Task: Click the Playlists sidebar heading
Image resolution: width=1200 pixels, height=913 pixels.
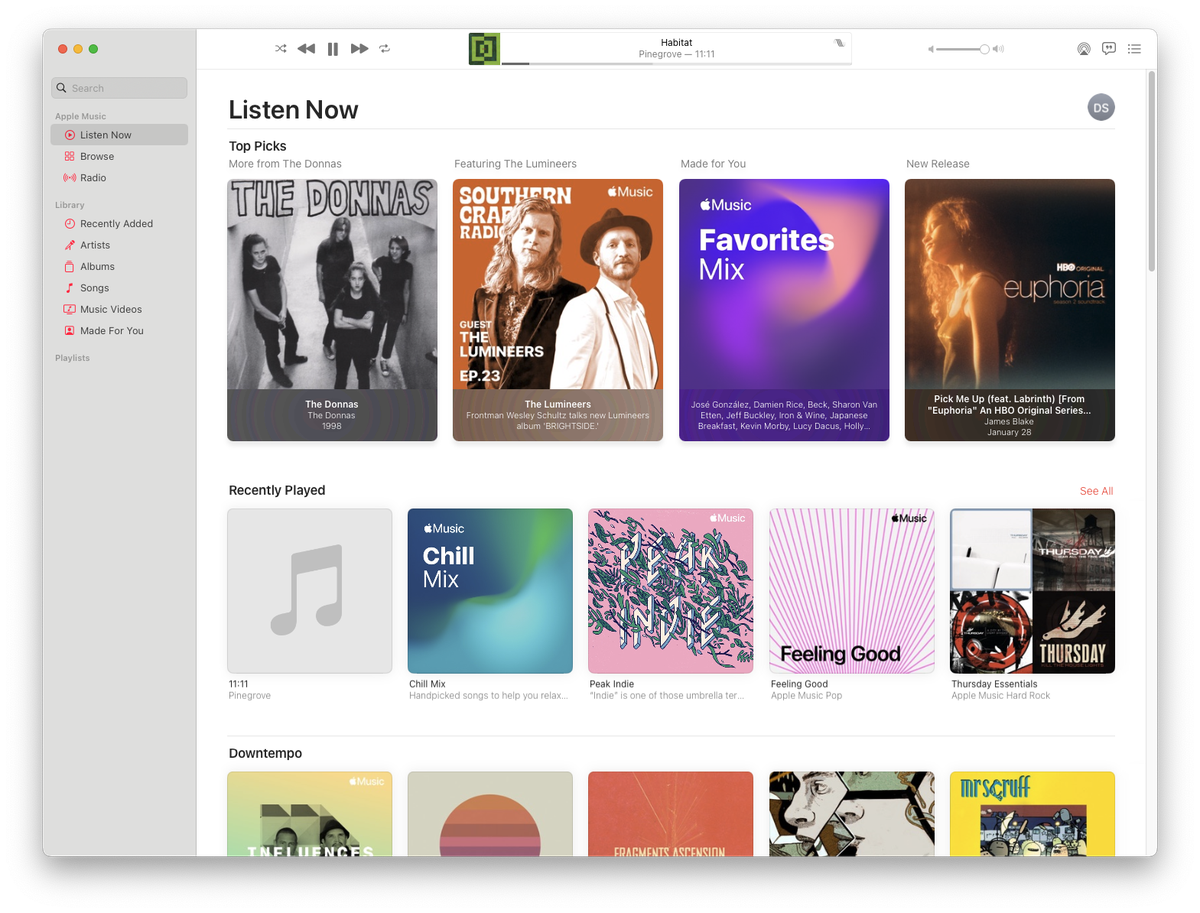Action: tap(72, 358)
